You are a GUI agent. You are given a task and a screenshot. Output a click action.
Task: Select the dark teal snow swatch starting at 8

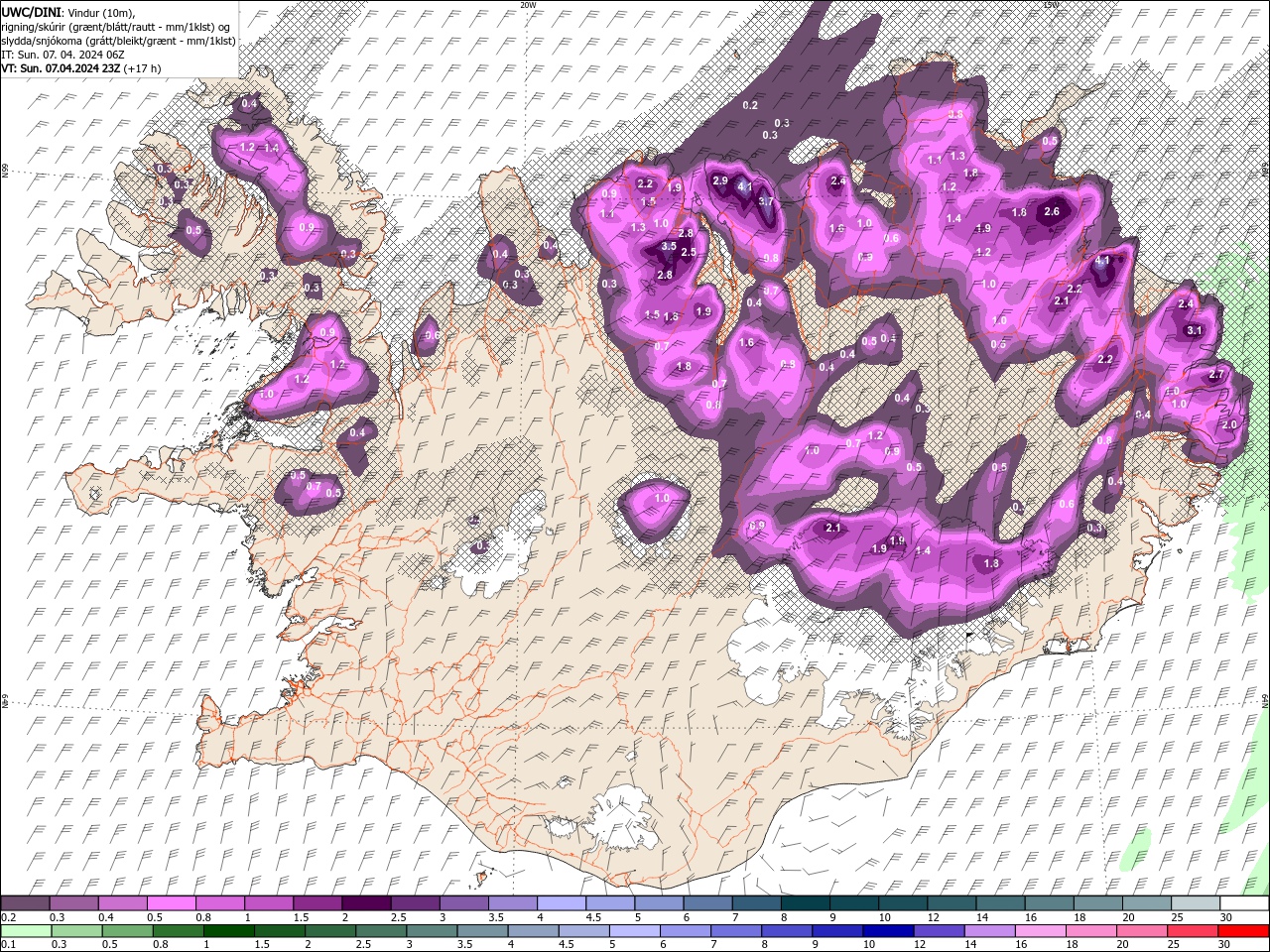806,903
